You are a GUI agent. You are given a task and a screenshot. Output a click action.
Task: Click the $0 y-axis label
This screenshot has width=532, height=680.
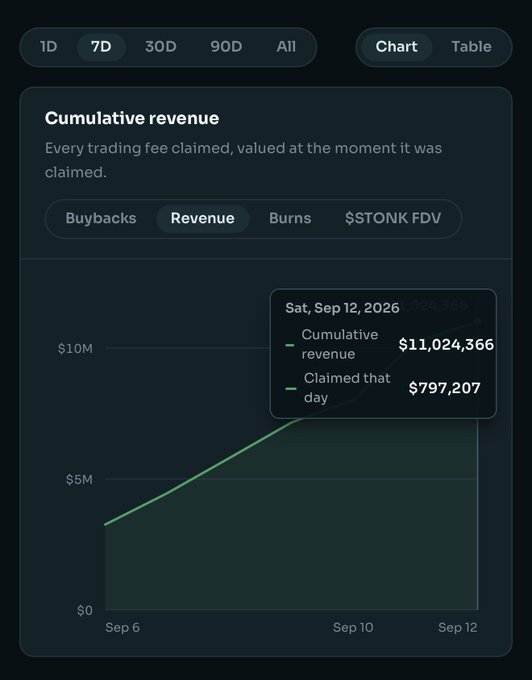[x=85, y=611]
